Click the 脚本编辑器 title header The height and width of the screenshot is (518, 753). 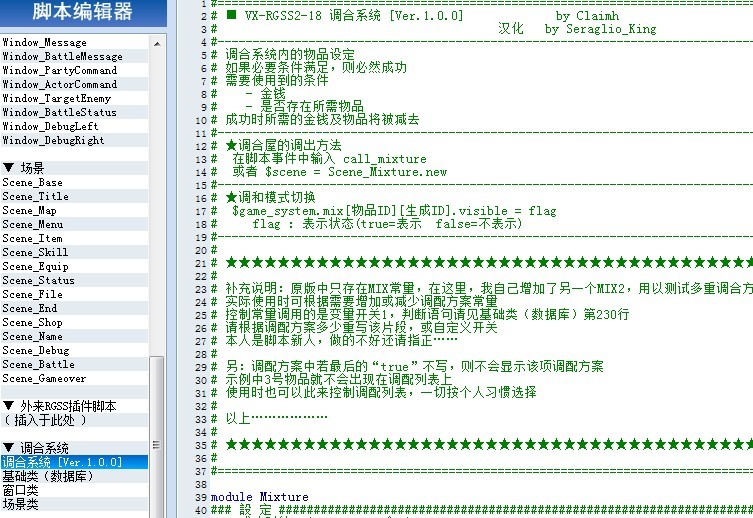[83, 12]
